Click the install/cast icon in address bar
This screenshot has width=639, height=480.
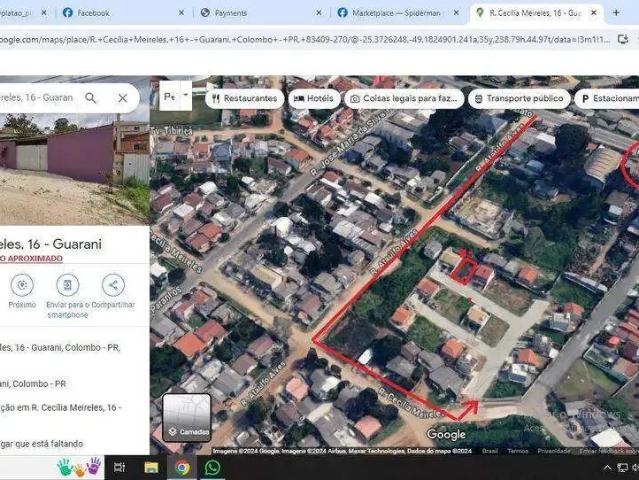click(x=623, y=40)
